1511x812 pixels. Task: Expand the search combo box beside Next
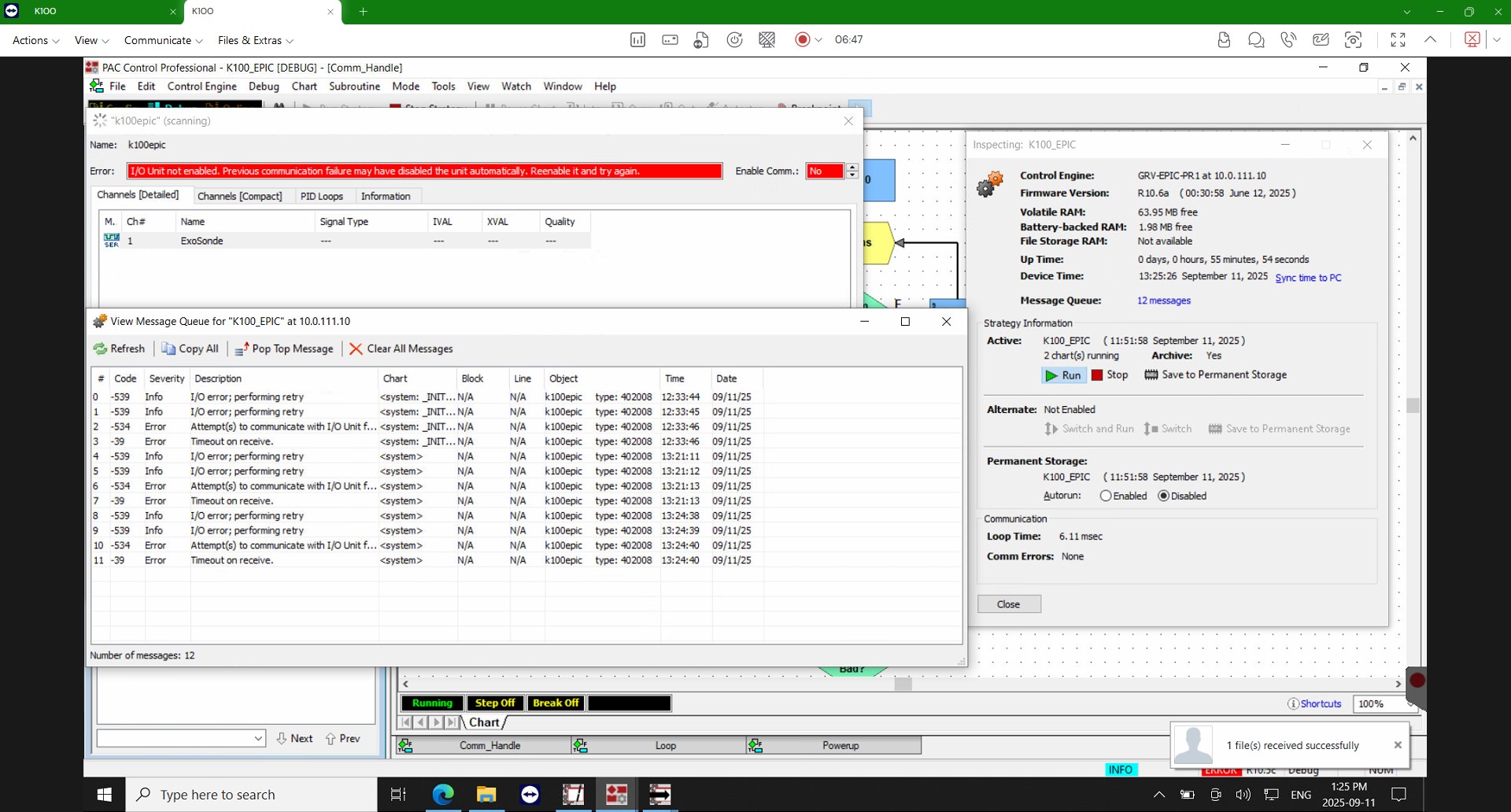(258, 738)
